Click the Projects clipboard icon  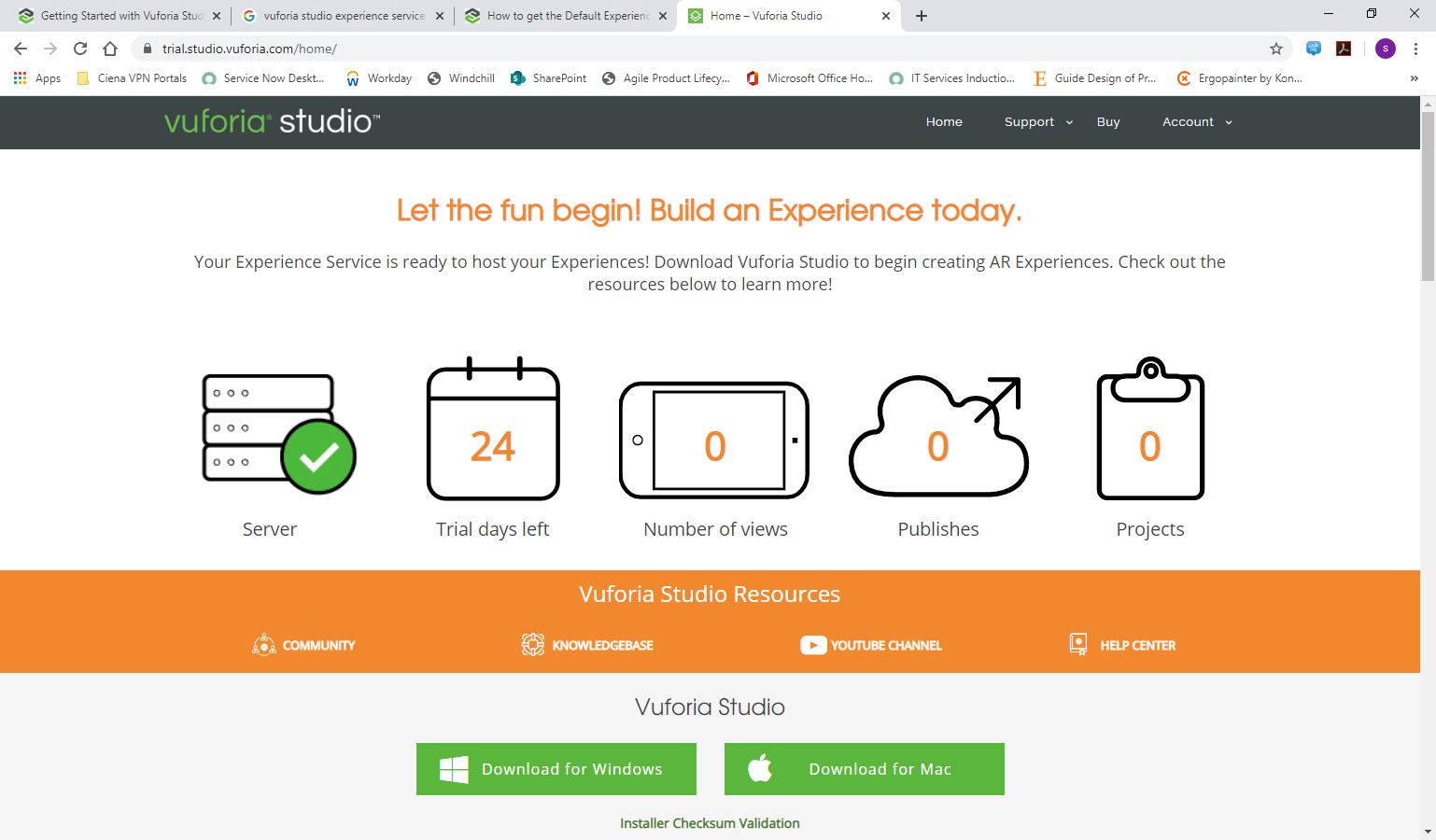(x=1150, y=428)
